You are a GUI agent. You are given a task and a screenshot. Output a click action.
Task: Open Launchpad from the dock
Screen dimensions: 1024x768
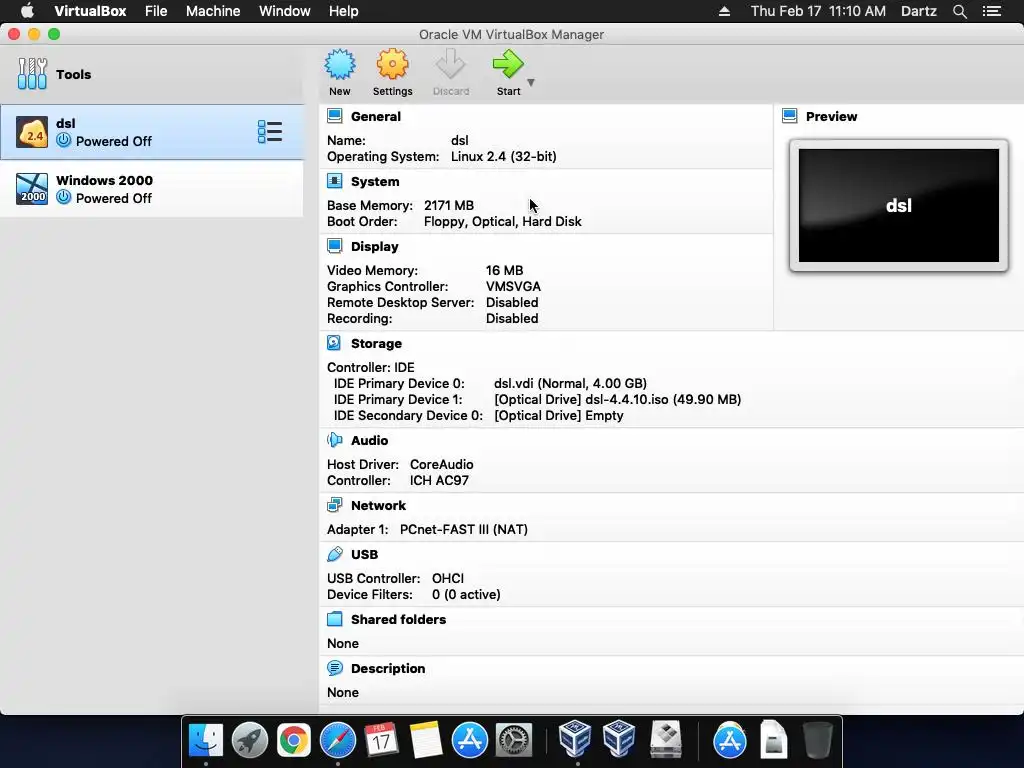(x=249, y=740)
